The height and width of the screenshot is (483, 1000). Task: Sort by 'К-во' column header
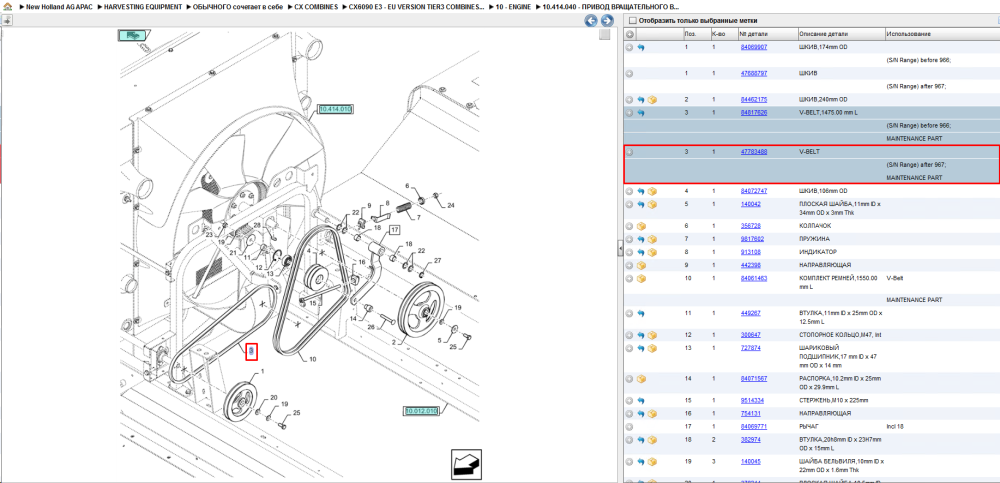click(718, 34)
